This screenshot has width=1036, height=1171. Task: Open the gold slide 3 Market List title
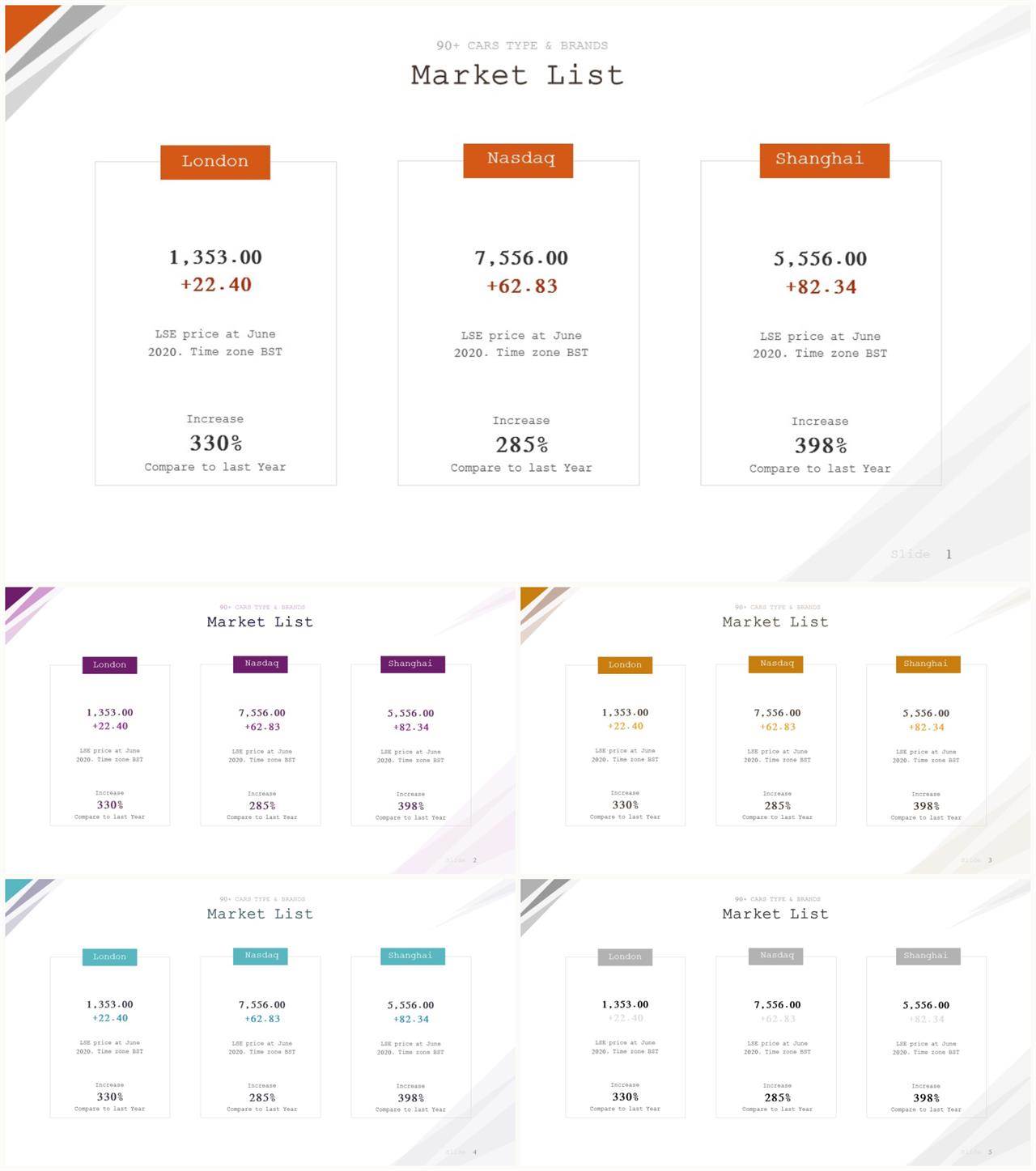[775, 622]
